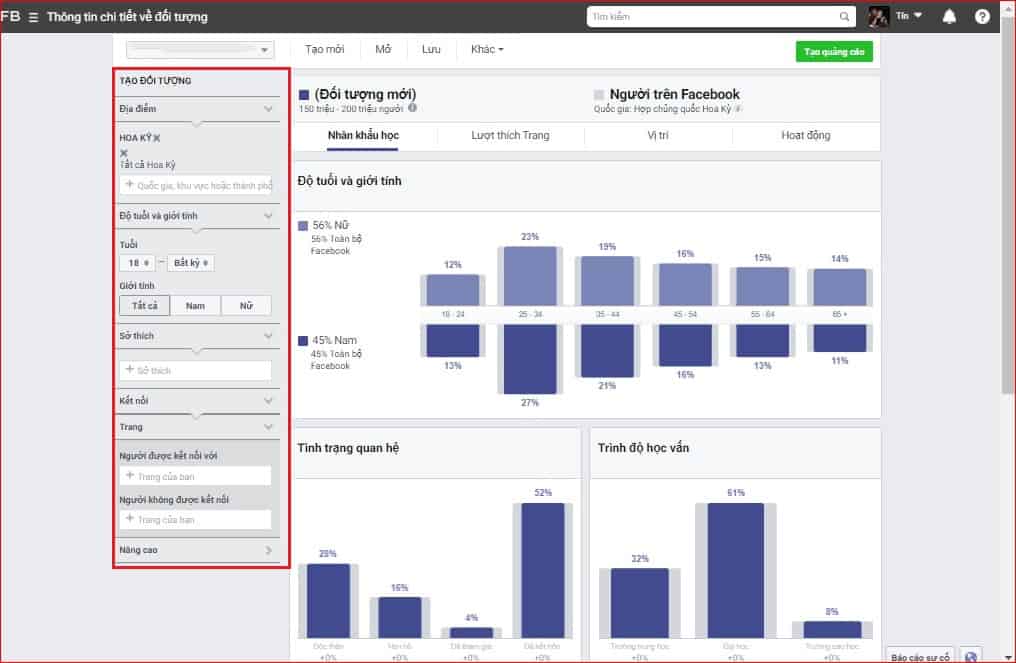Click the Sở thích input field

coord(195,370)
